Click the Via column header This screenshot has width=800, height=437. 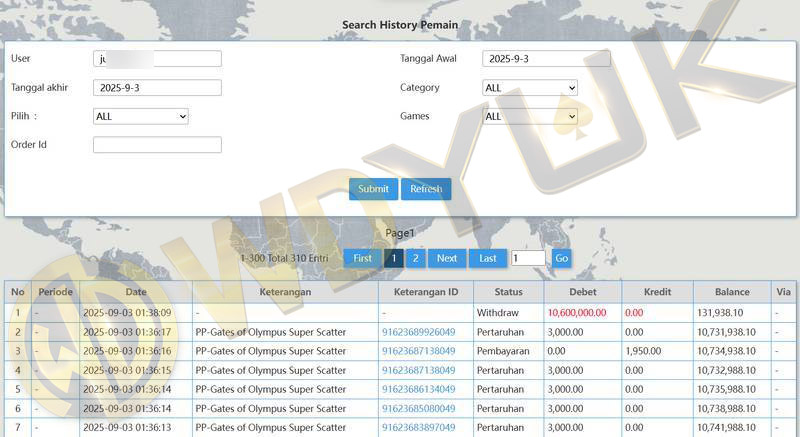(783, 292)
